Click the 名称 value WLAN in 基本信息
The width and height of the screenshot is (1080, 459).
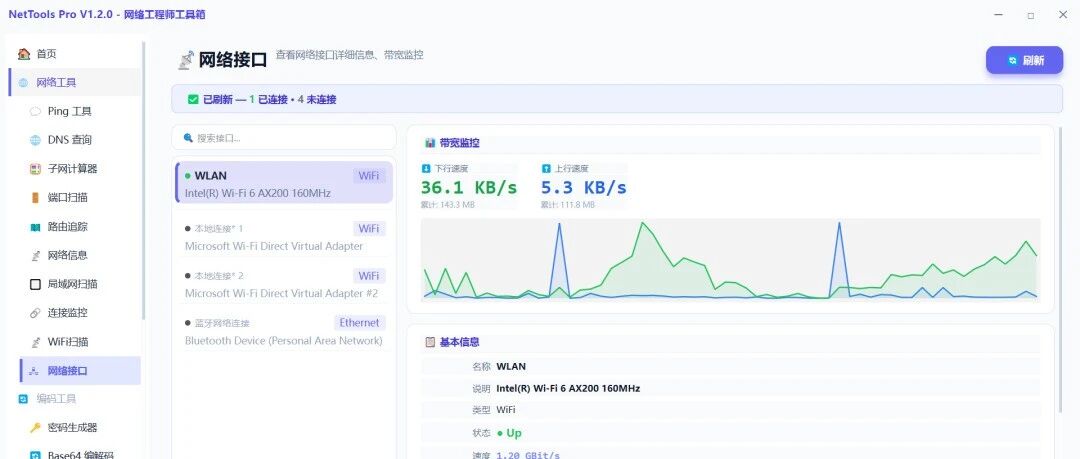[x=511, y=367]
